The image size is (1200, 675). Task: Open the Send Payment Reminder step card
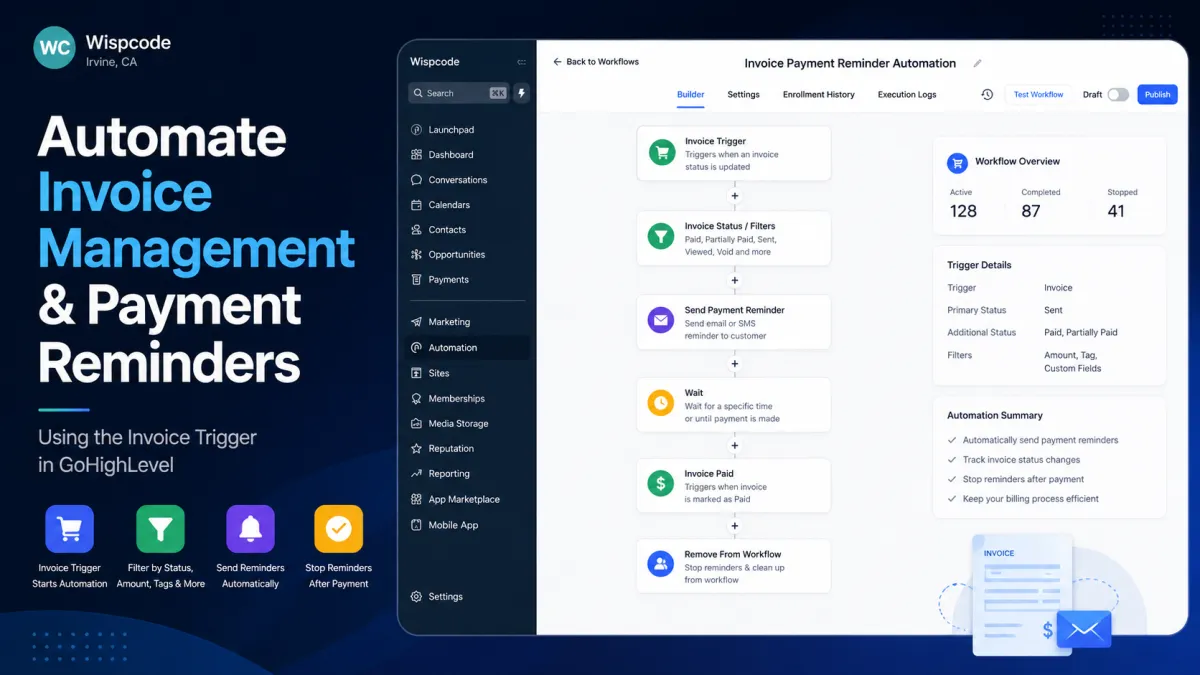(x=734, y=322)
